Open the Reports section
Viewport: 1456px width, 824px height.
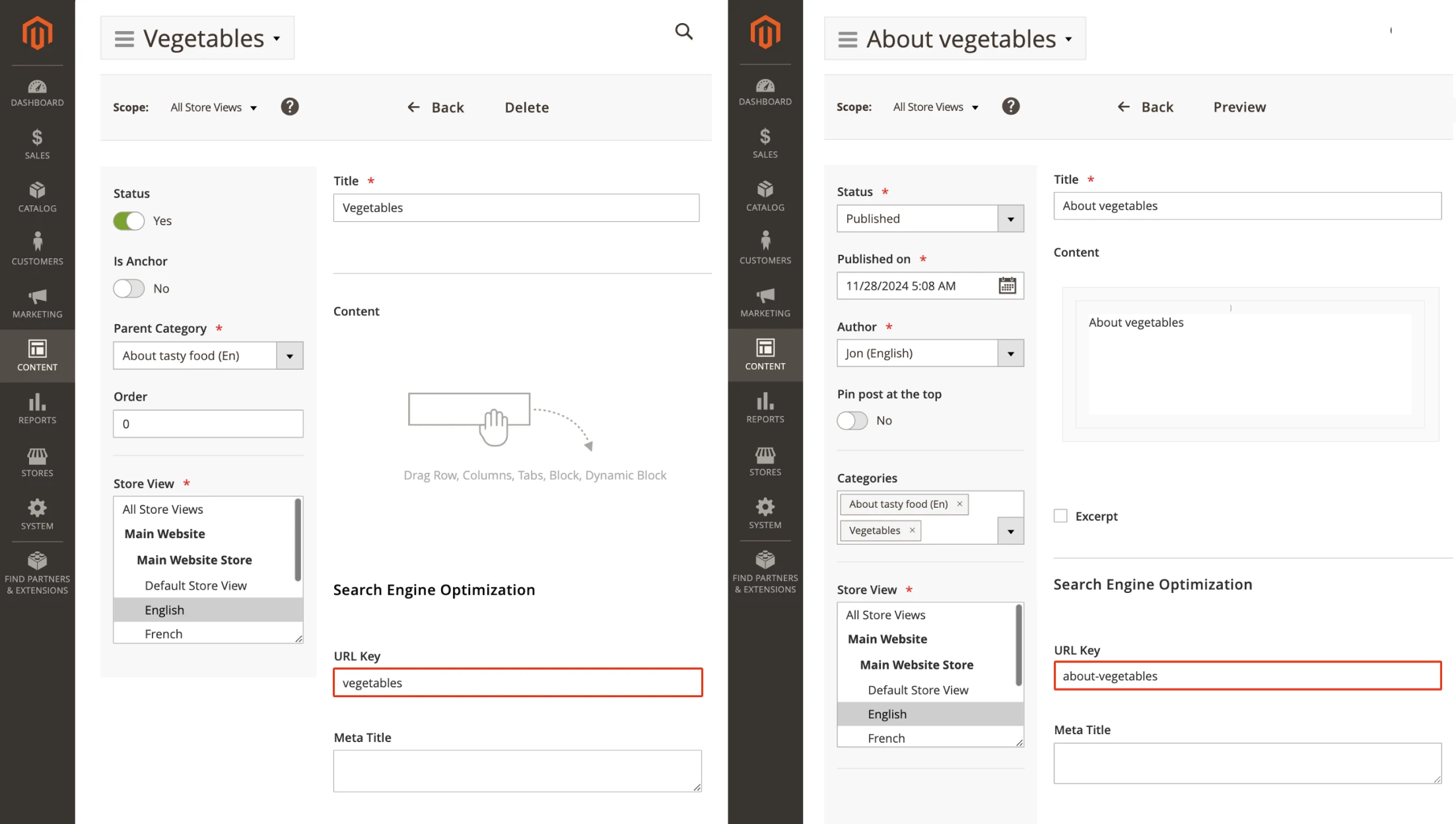[x=37, y=407]
